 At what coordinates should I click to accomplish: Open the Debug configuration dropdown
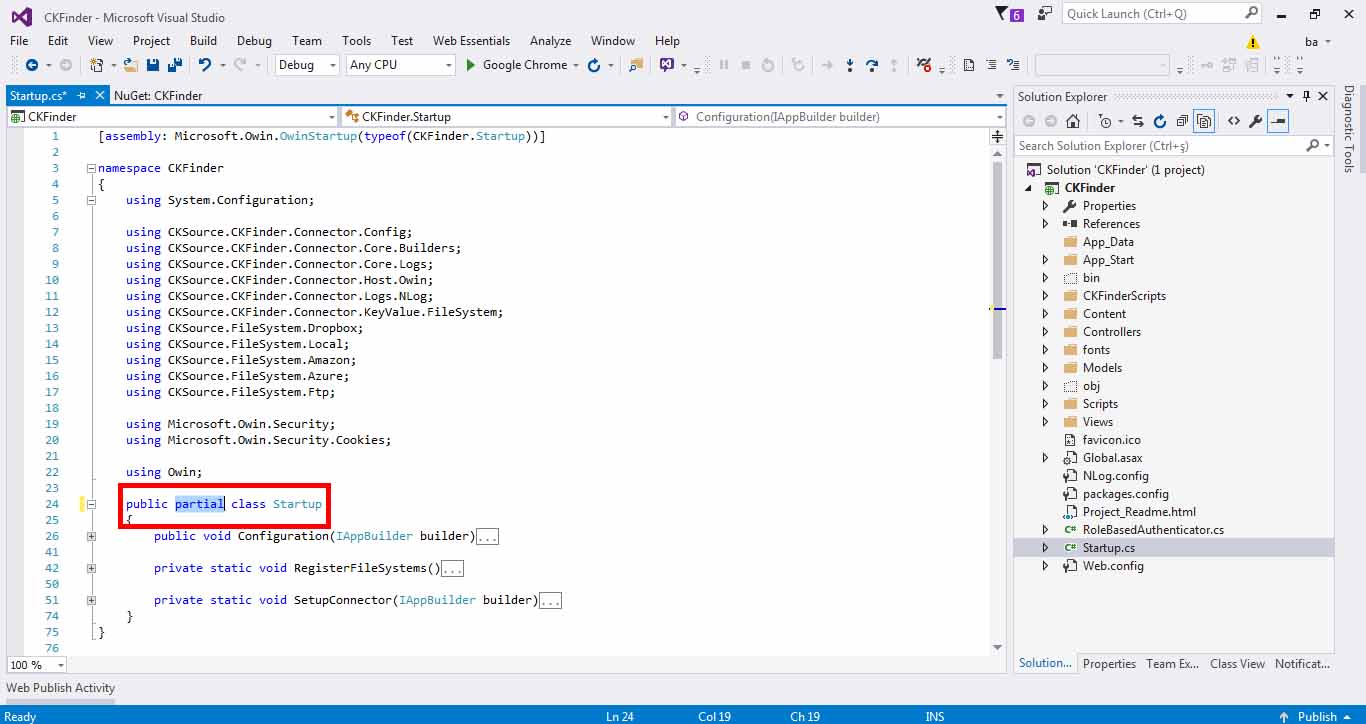click(x=308, y=65)
